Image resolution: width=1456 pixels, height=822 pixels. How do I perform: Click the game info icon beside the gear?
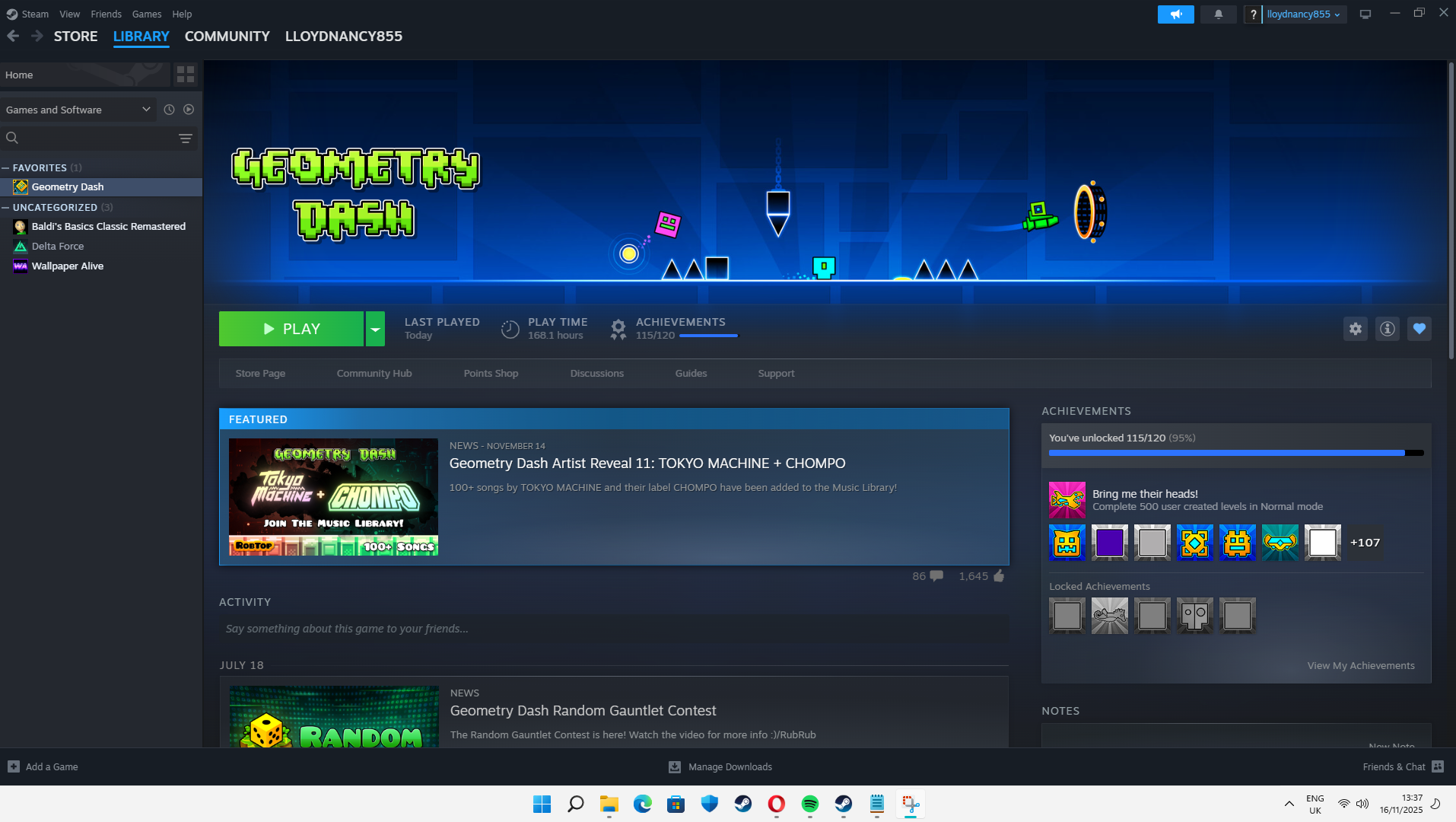pyautogui.click(x=1387, y=328)
